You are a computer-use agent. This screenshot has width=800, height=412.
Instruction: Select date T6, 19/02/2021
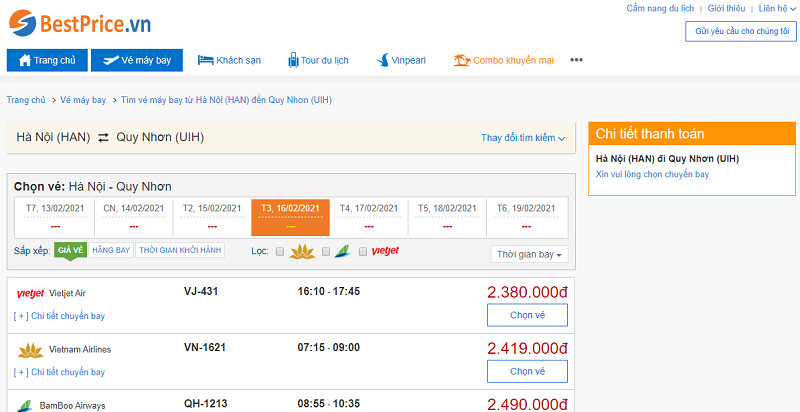pos(526,217)
